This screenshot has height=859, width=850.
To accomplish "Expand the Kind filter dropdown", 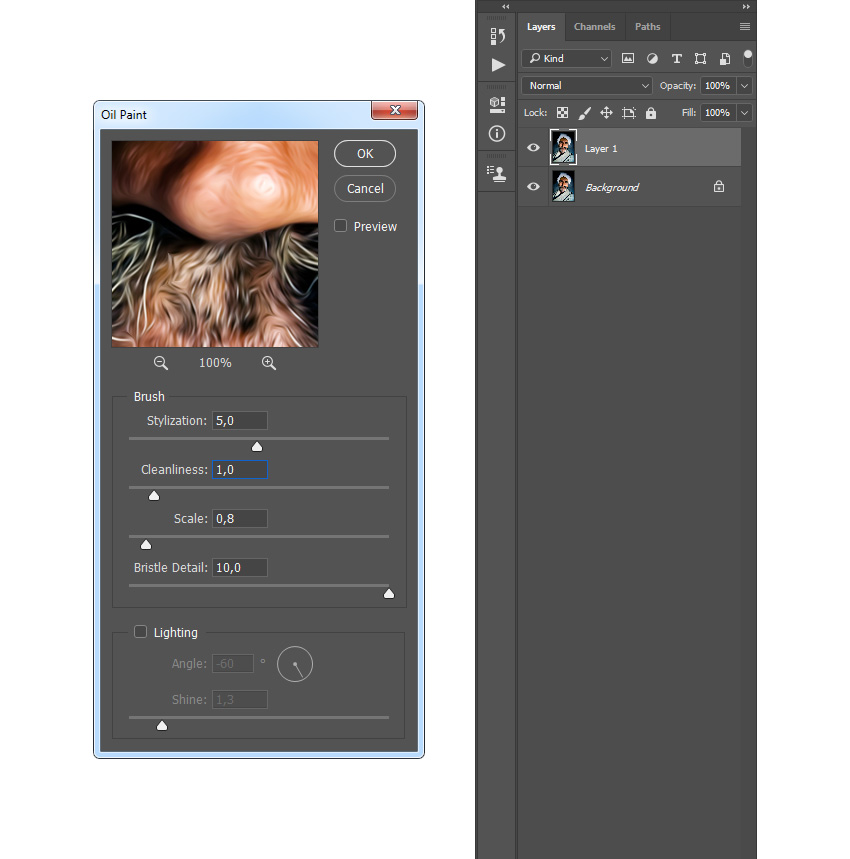I will click(x=566, y=59).
